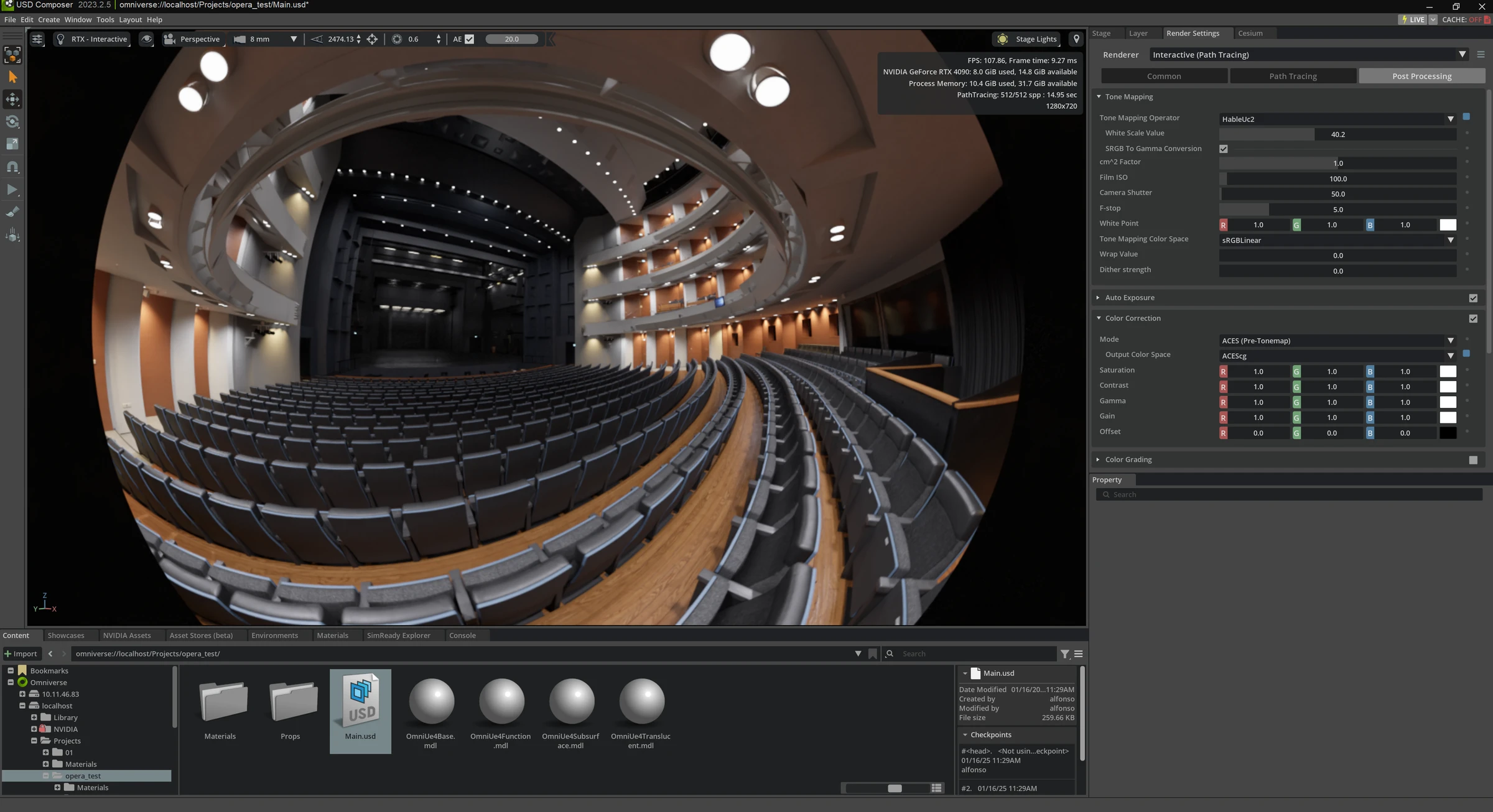
Task: Click the Play simulation button
Action: click(x=12, y=190)
